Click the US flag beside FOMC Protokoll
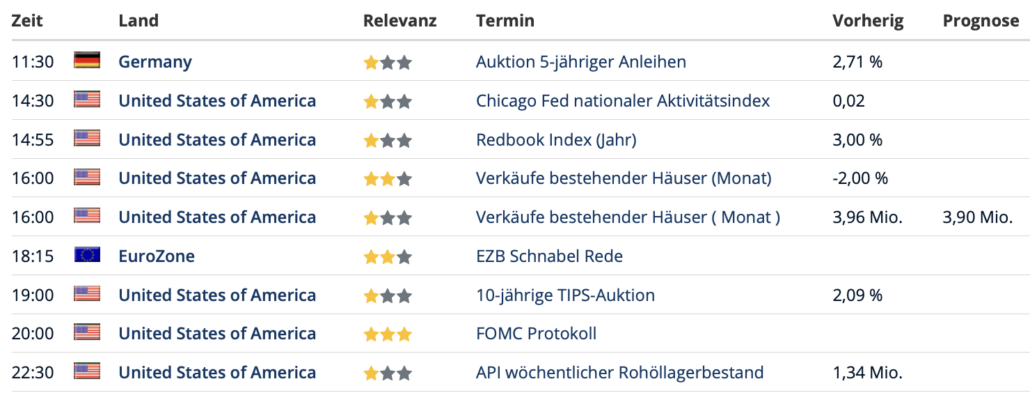Viewport: 1030px width, 393px height. click(87, 333)
